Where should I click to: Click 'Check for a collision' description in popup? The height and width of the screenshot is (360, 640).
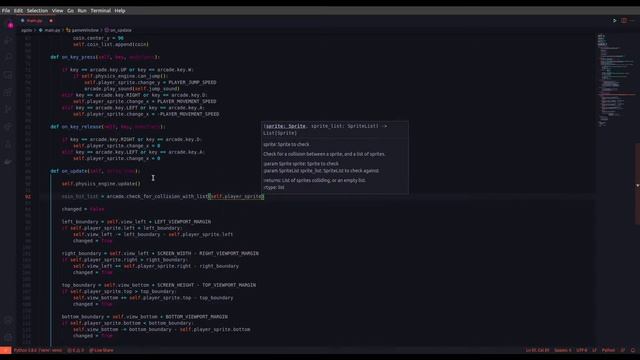click(324, 154)
